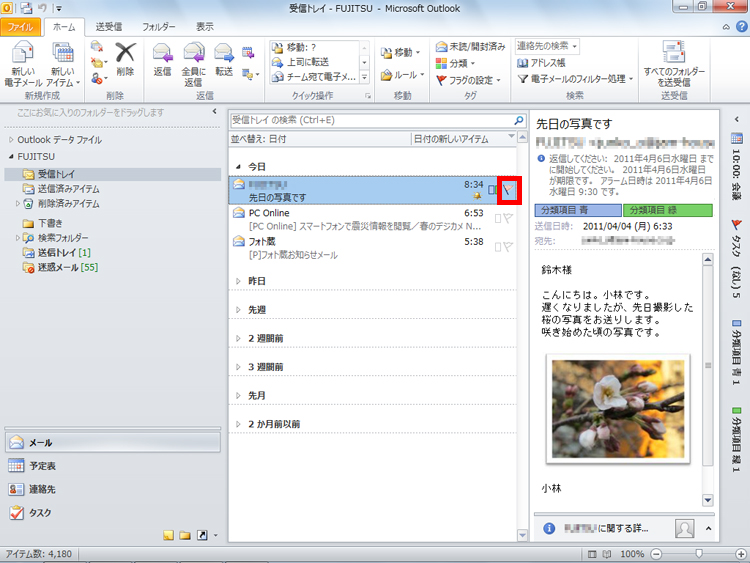Select チーム宛て電子メール quick step
The height and width of the screenshot is (563, 750).
(314, 77)
